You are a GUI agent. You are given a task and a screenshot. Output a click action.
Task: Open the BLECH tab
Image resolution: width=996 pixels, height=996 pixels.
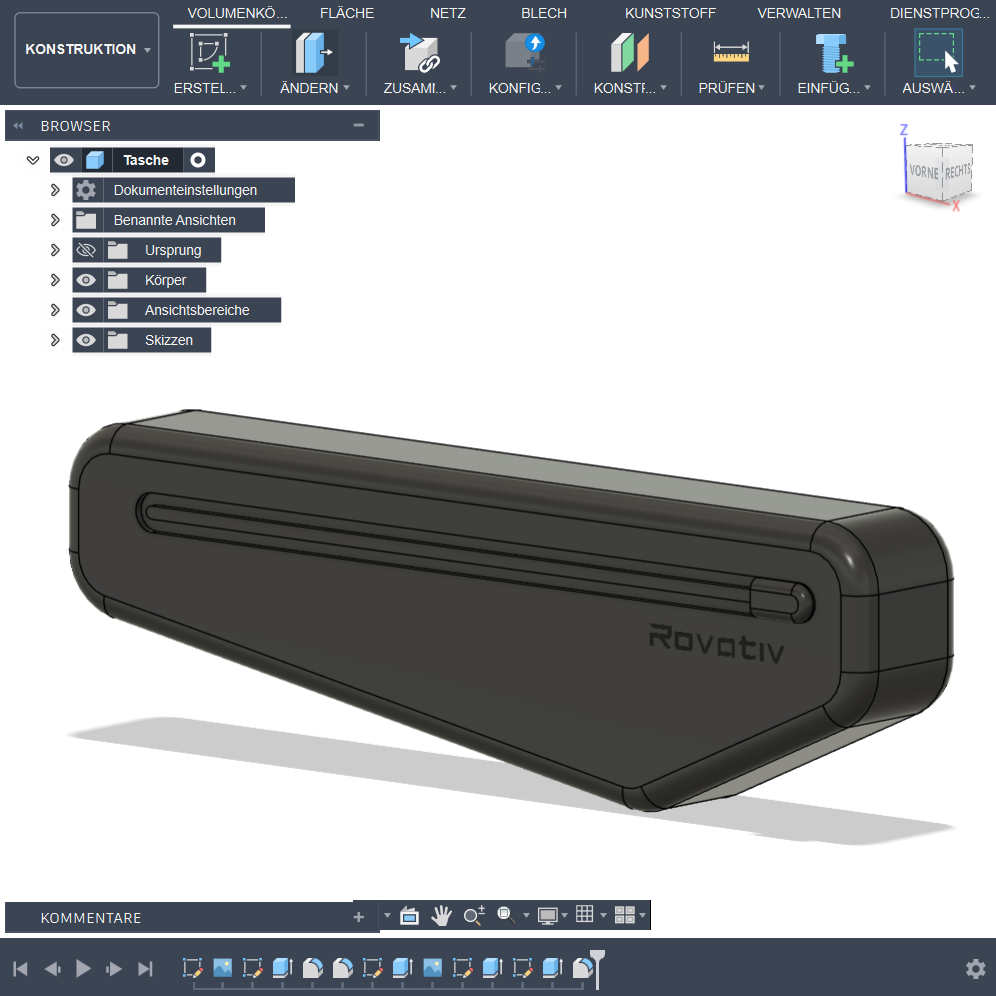pyautogui.click(x=544, y=13)
